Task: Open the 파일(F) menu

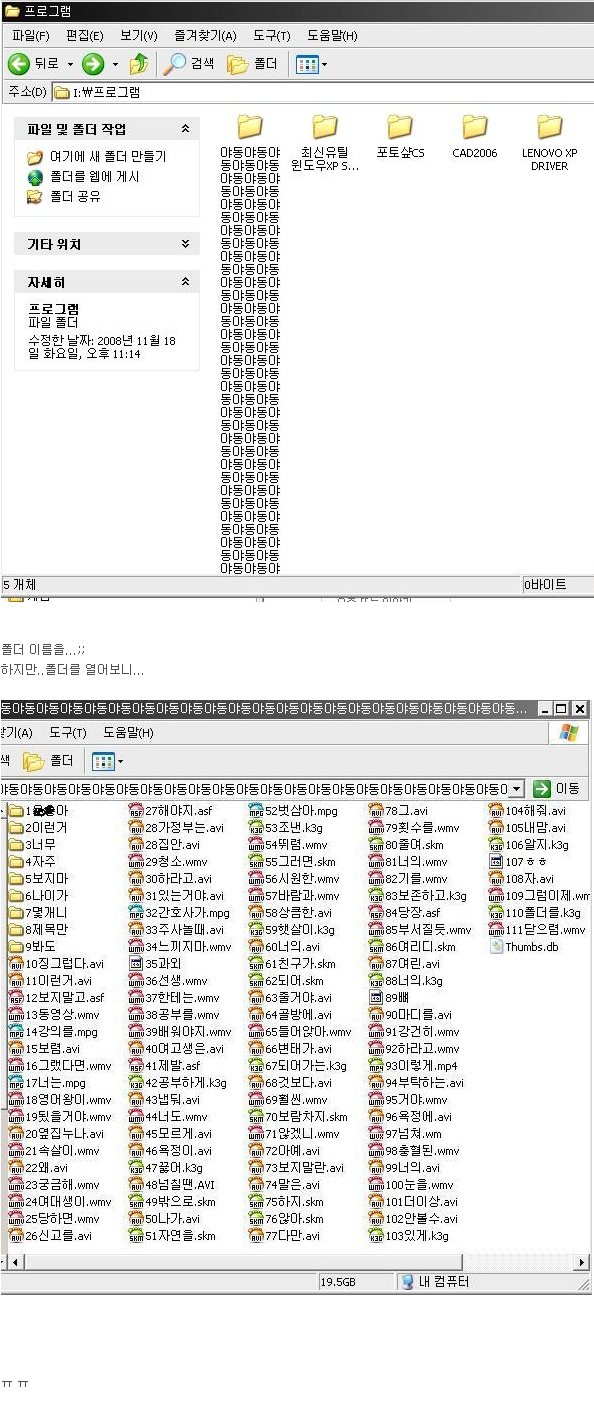Action: click(30, 35)
